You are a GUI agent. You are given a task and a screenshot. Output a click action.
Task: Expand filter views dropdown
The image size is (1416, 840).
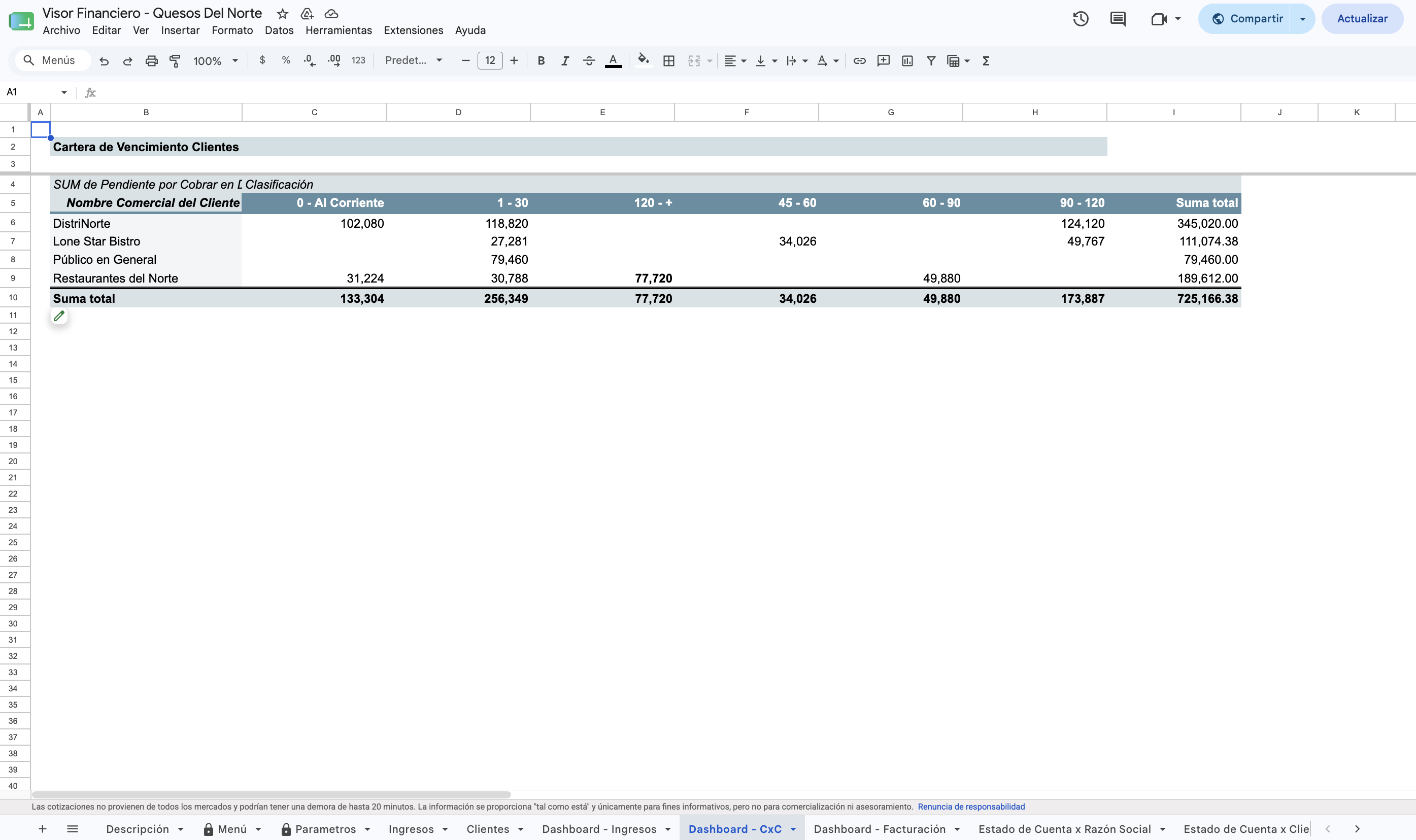coord(967,60)
